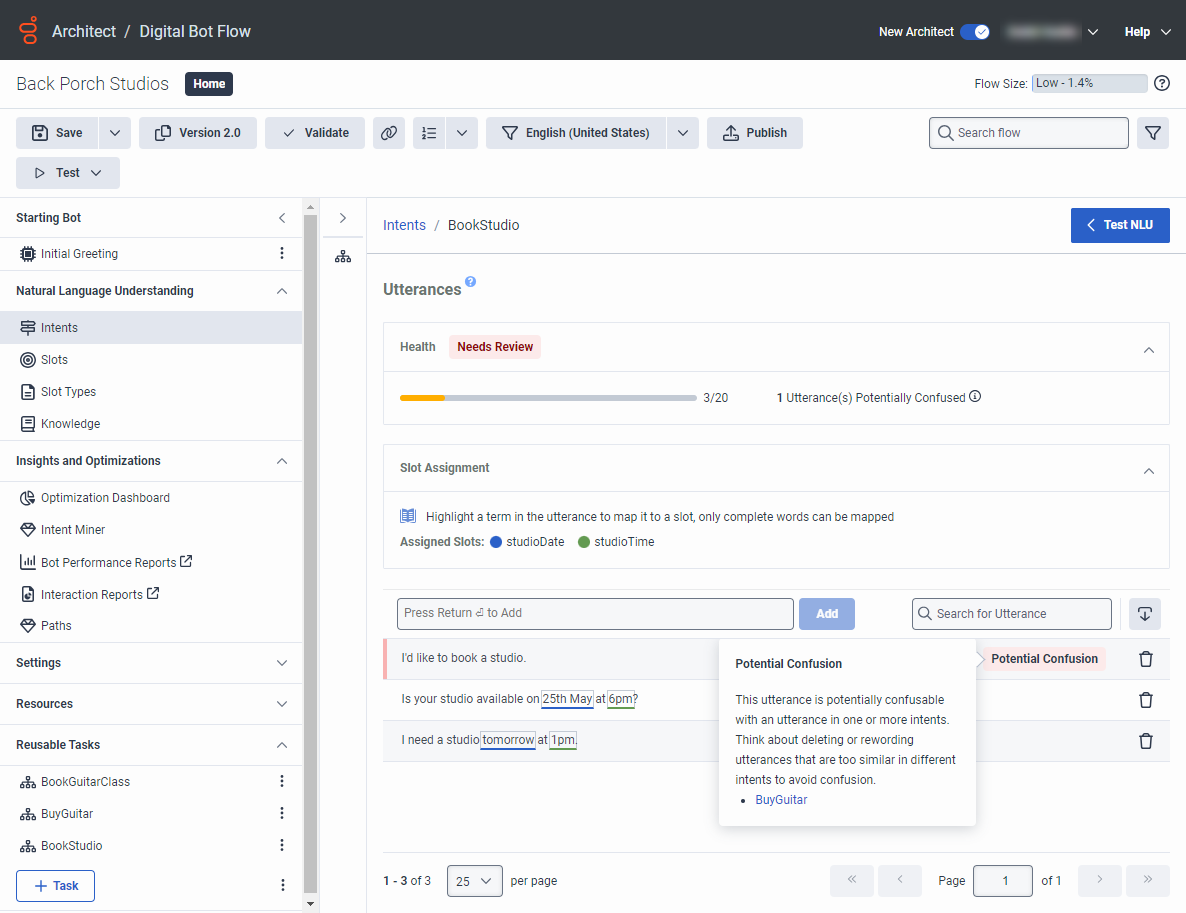
Task: Go to first page of utterances
Action: coord(852,880)
